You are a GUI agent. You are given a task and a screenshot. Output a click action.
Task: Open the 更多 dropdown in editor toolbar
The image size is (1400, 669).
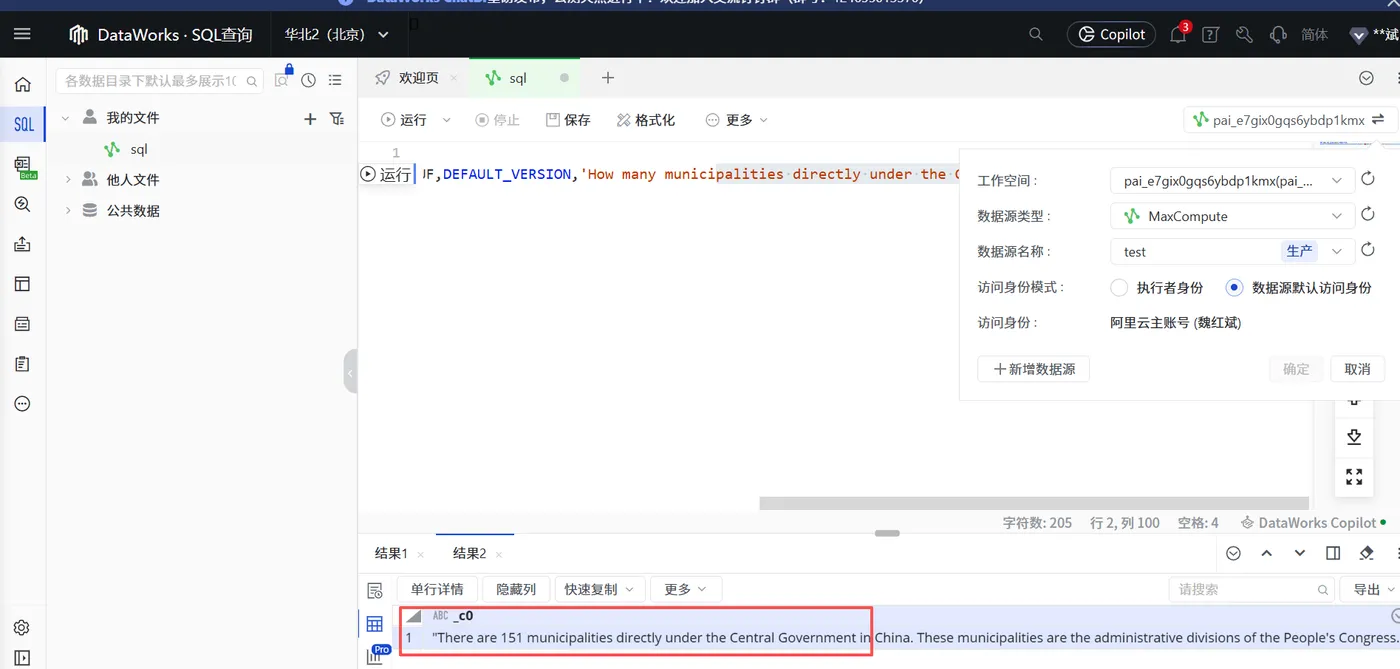[x=737, y=120]
